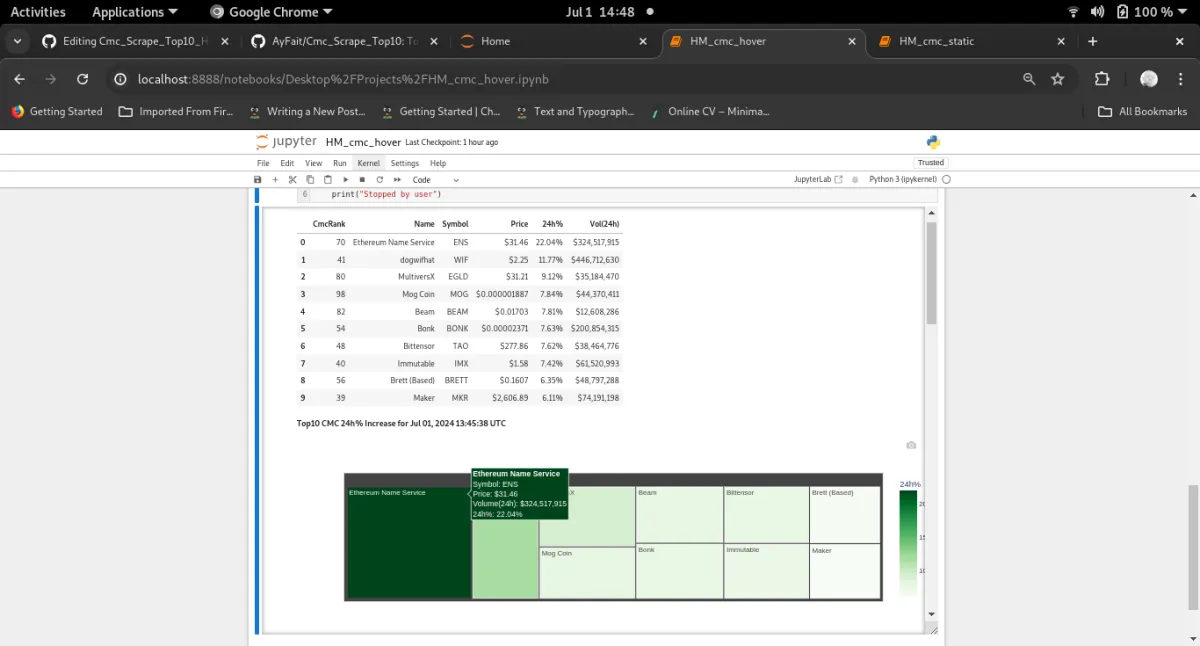This screenshot has width=1200, height=646.
Task: Cut the selected cell with scissors icon
Action: click(x=293, y=180)
